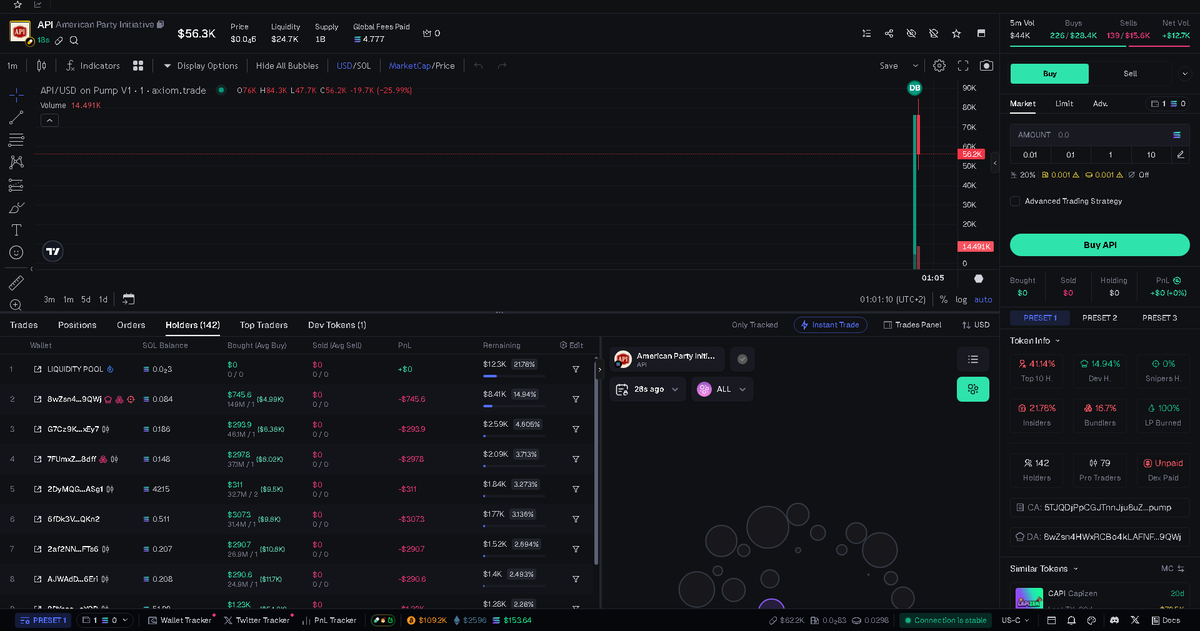The width and height of the screenshot is (1200, 631).
Task: Open the Top Traders tab
Action: [264, 325]
